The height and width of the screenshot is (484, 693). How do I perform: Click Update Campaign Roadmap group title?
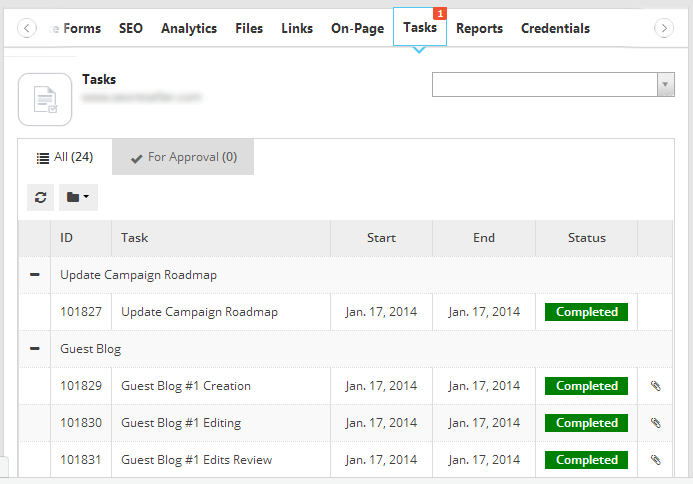tap(138, 275)
